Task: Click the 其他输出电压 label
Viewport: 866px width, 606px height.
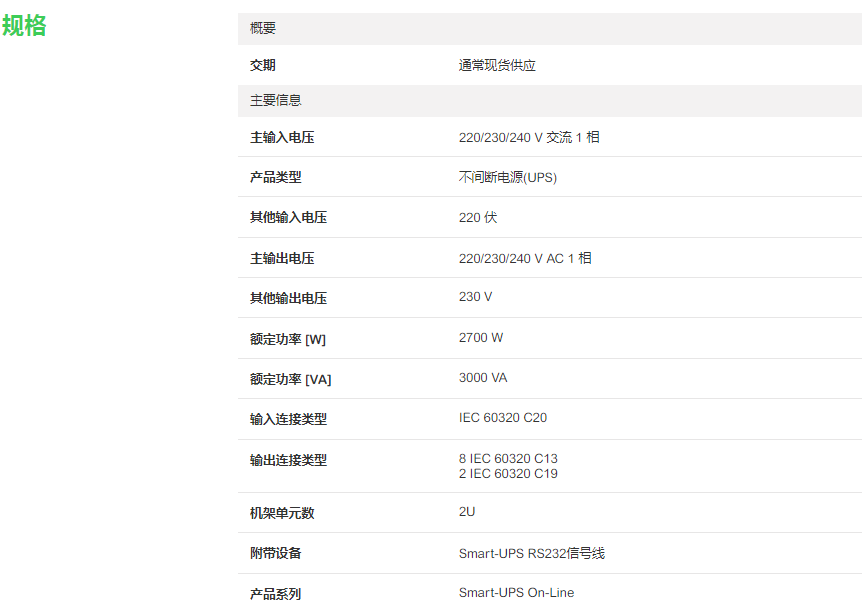Action: click(288, 298)
